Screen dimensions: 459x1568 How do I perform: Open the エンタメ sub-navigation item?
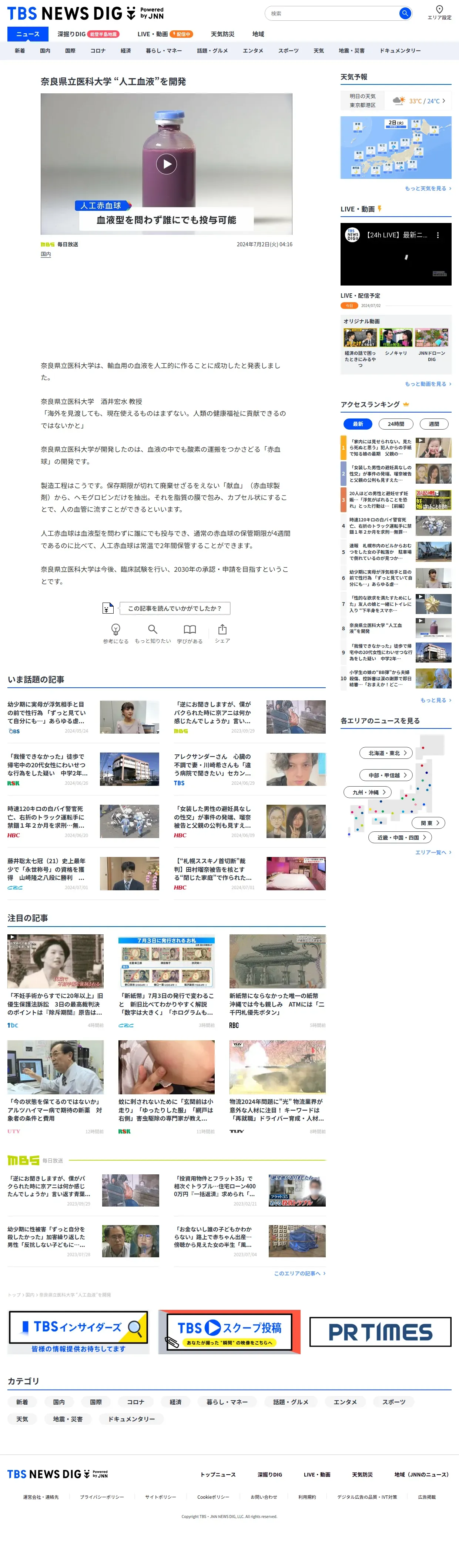[252, 51]
